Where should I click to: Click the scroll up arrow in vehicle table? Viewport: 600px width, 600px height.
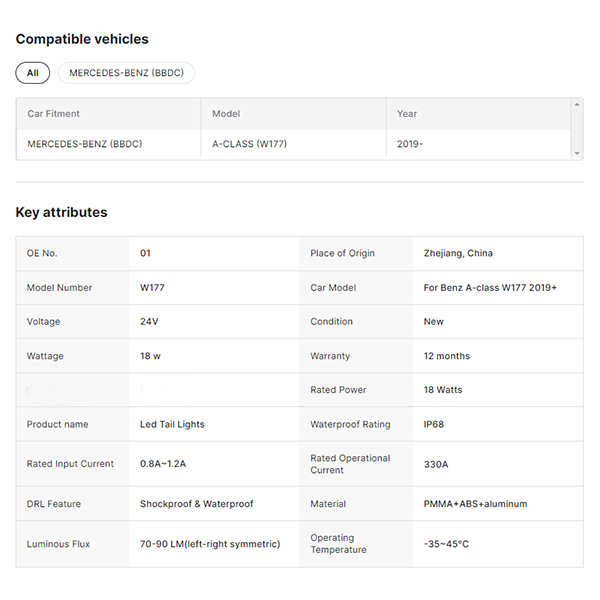pos(577,104)
